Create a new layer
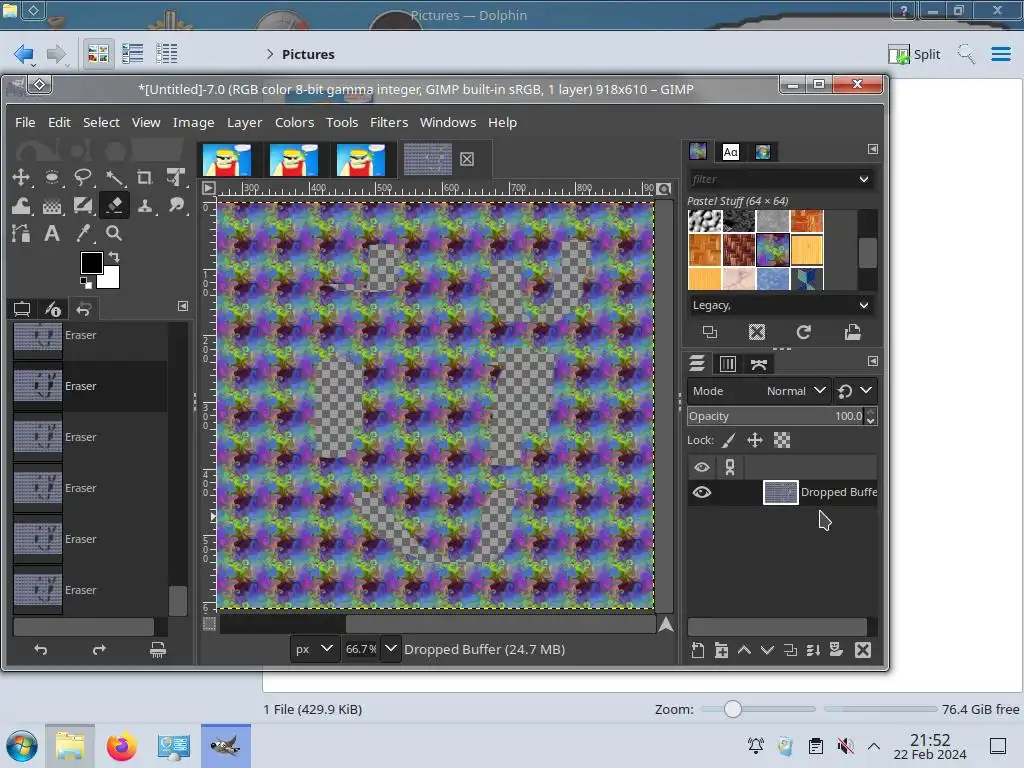Screen dimensions: 1024x768 (x=697, y=650)
